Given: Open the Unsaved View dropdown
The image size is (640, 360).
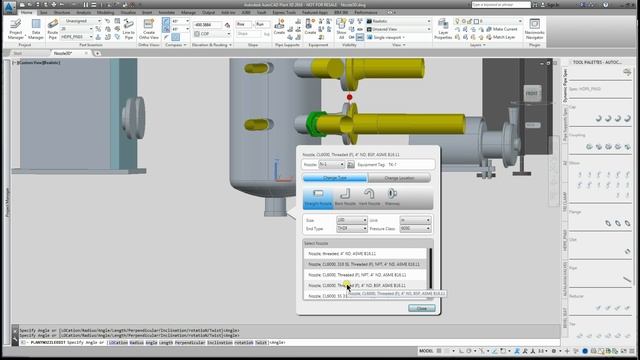Looking at the screenshot, I should 398,29.
